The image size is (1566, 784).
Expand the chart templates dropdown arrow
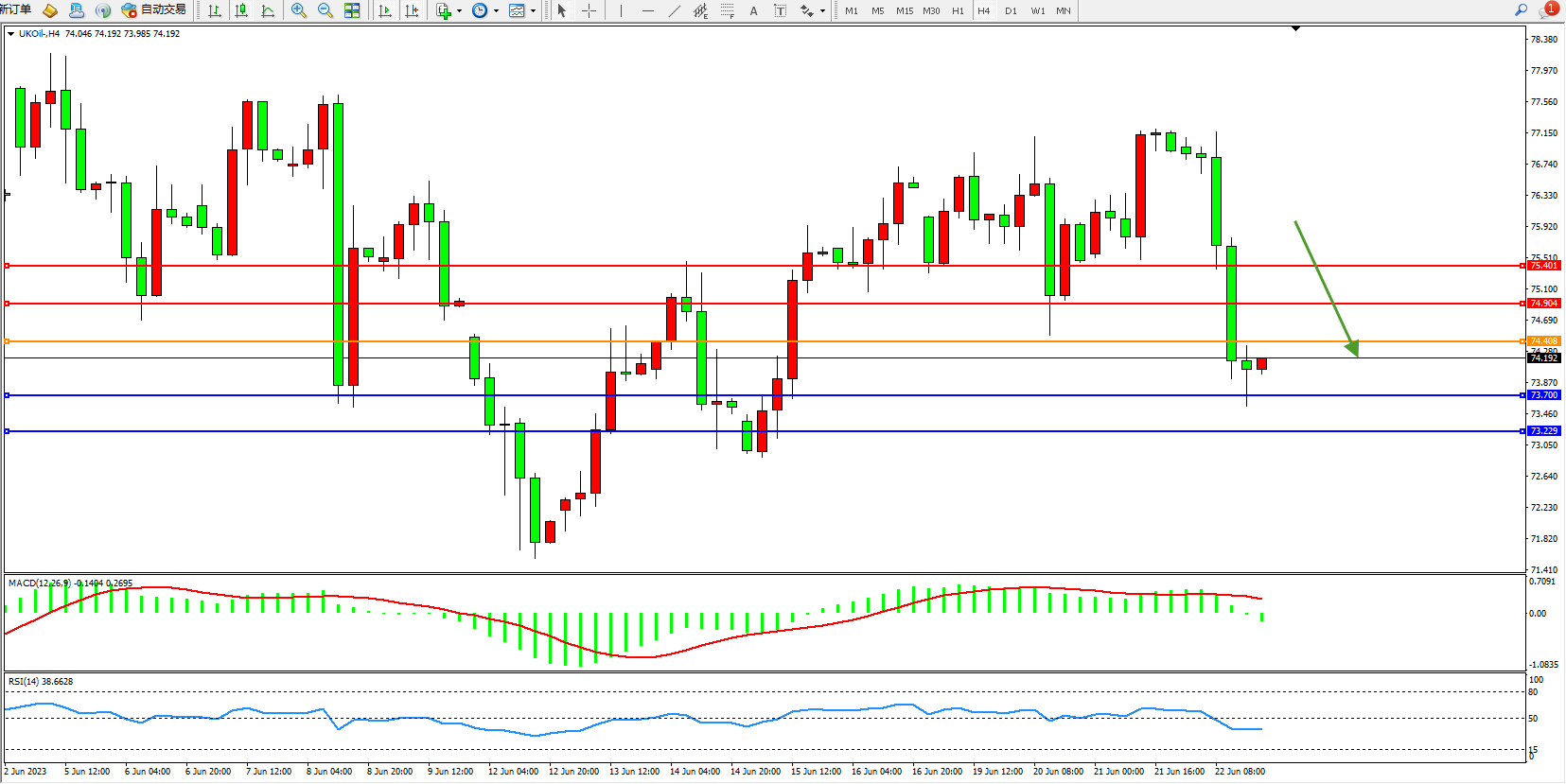pyautogui.click(x=533, y=11)
